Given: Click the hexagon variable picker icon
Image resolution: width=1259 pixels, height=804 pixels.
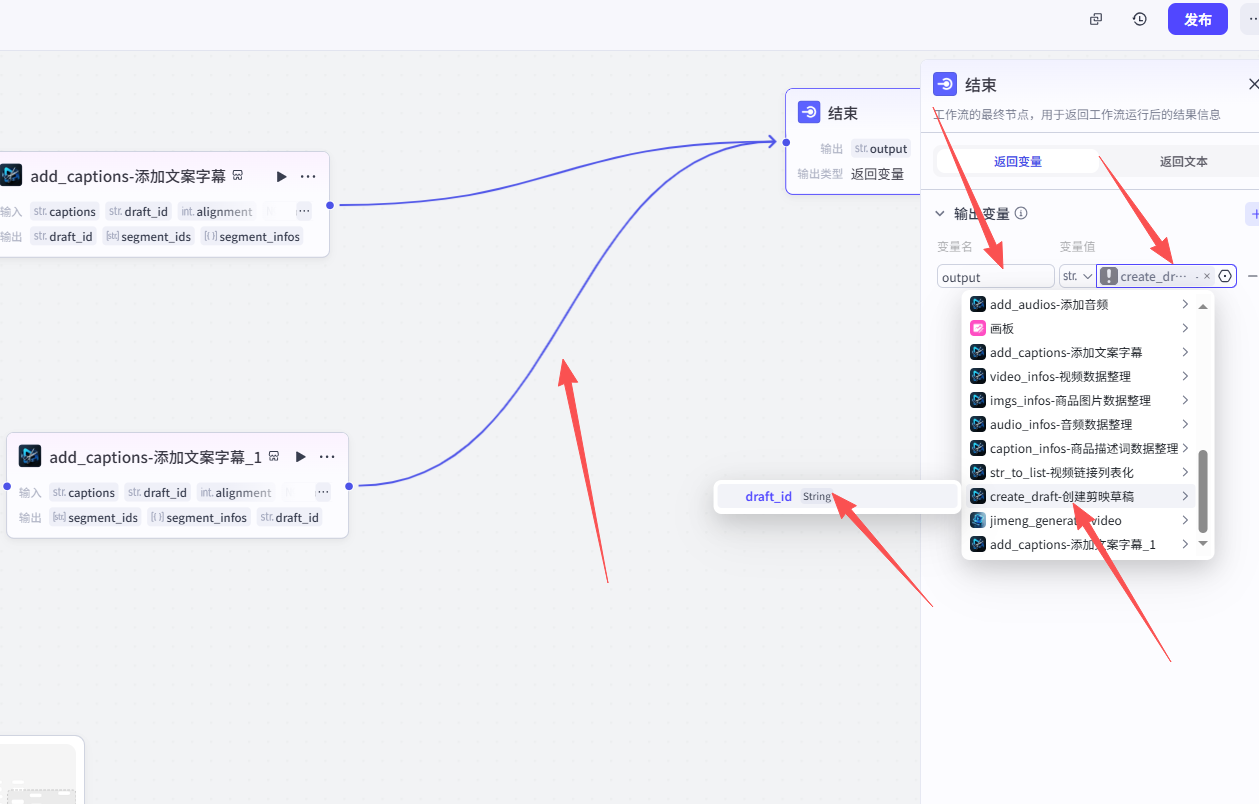Looking at the screenshot, I should [1225, 276].
